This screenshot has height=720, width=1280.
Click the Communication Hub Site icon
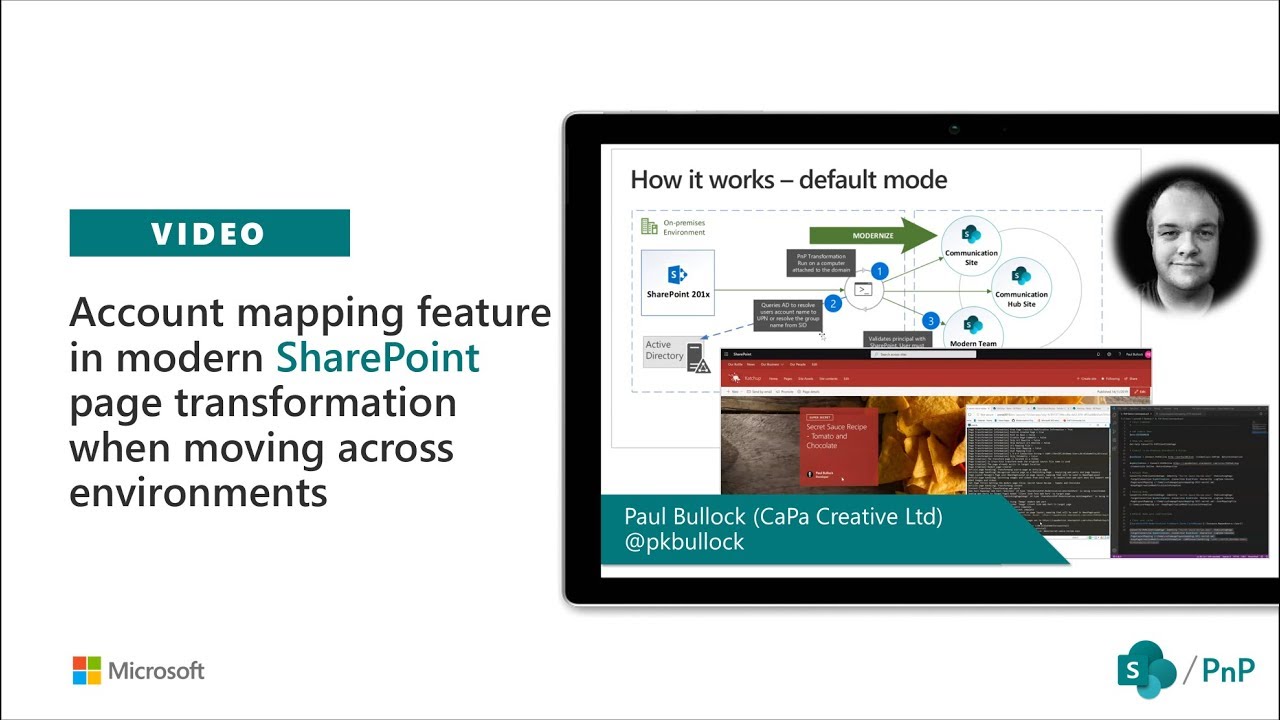(x=1020, y=275)
